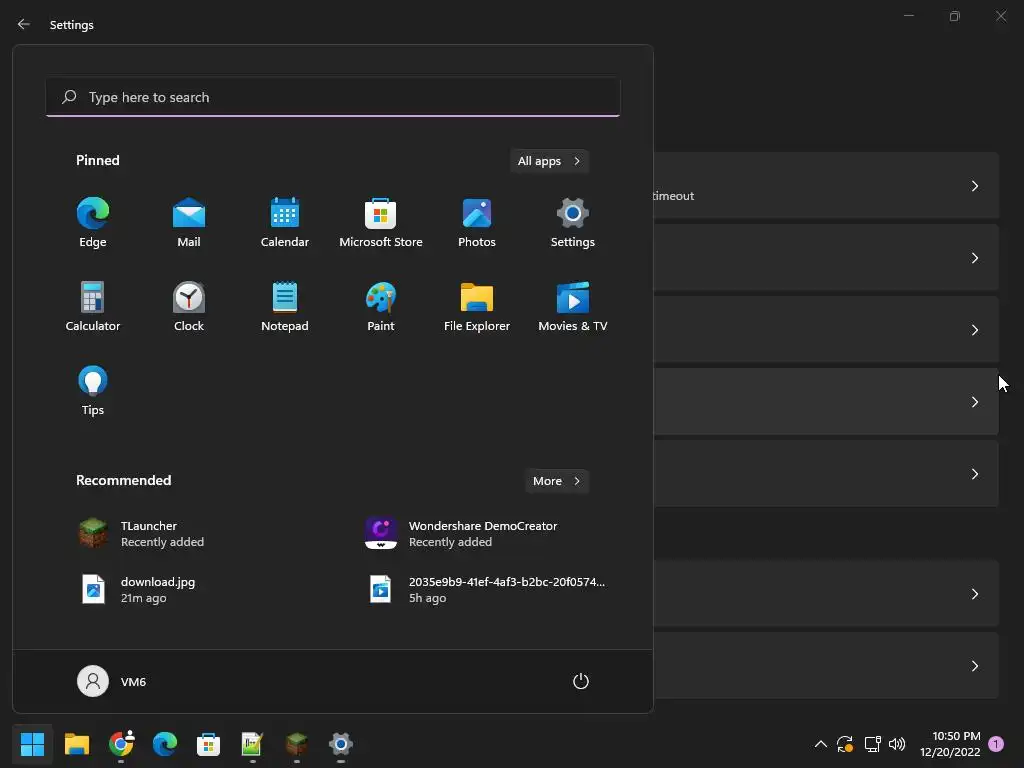Viewport: 1024px width, 768px height.
Task: Open recent file 2035e9b9-41ef-4af3-b2bc-20f0574...
Action: pos(487,590)
